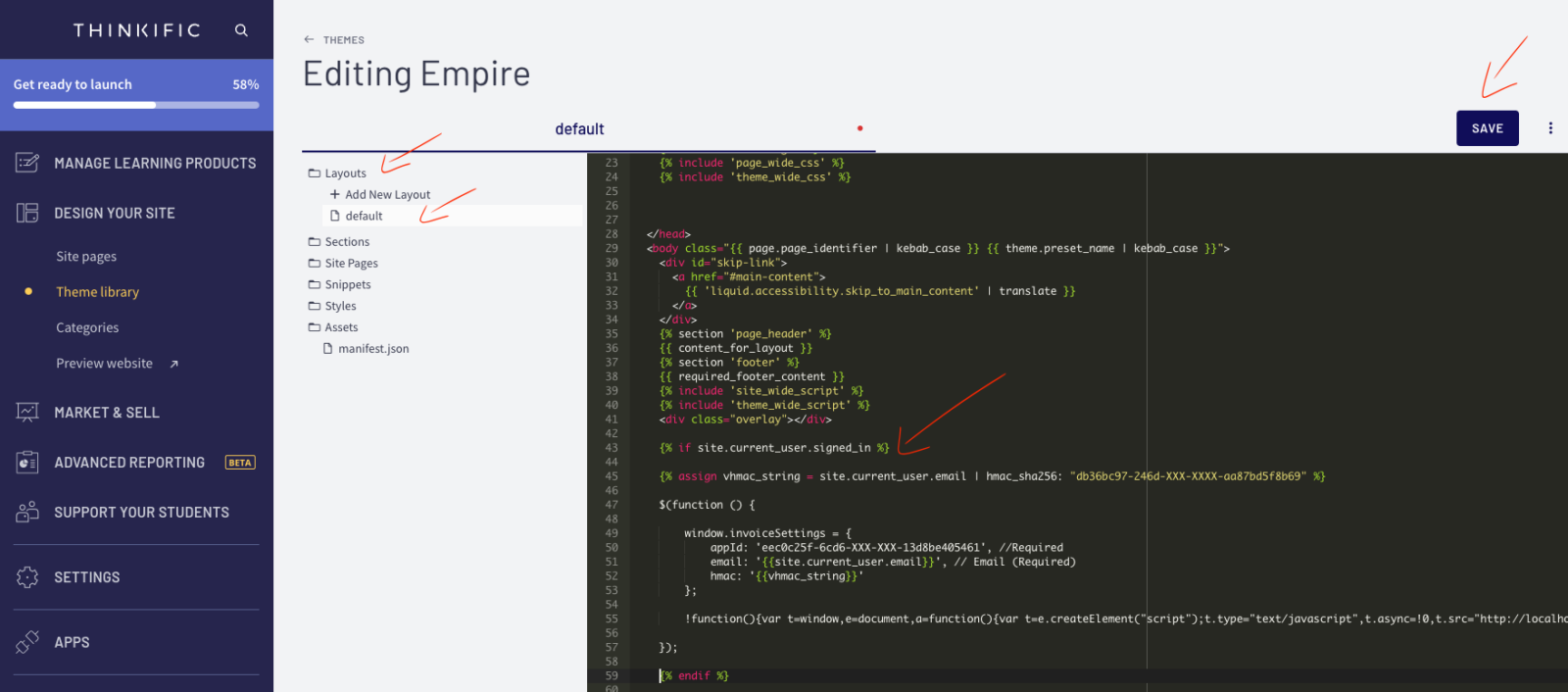Expand the Sections folder
Screen dimensions: 1568x692
339,242
